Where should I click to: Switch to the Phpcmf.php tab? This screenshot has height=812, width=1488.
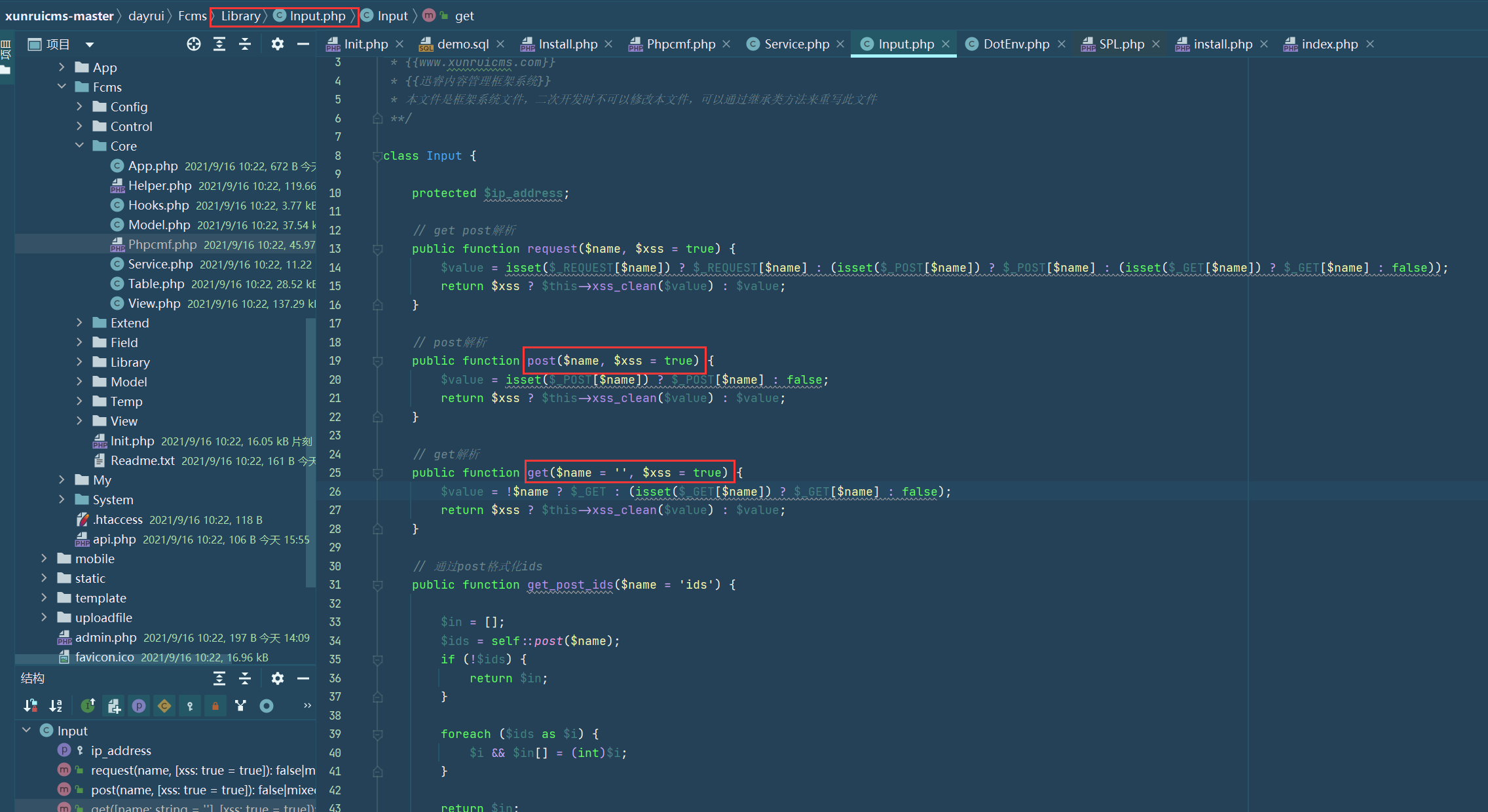680,44
